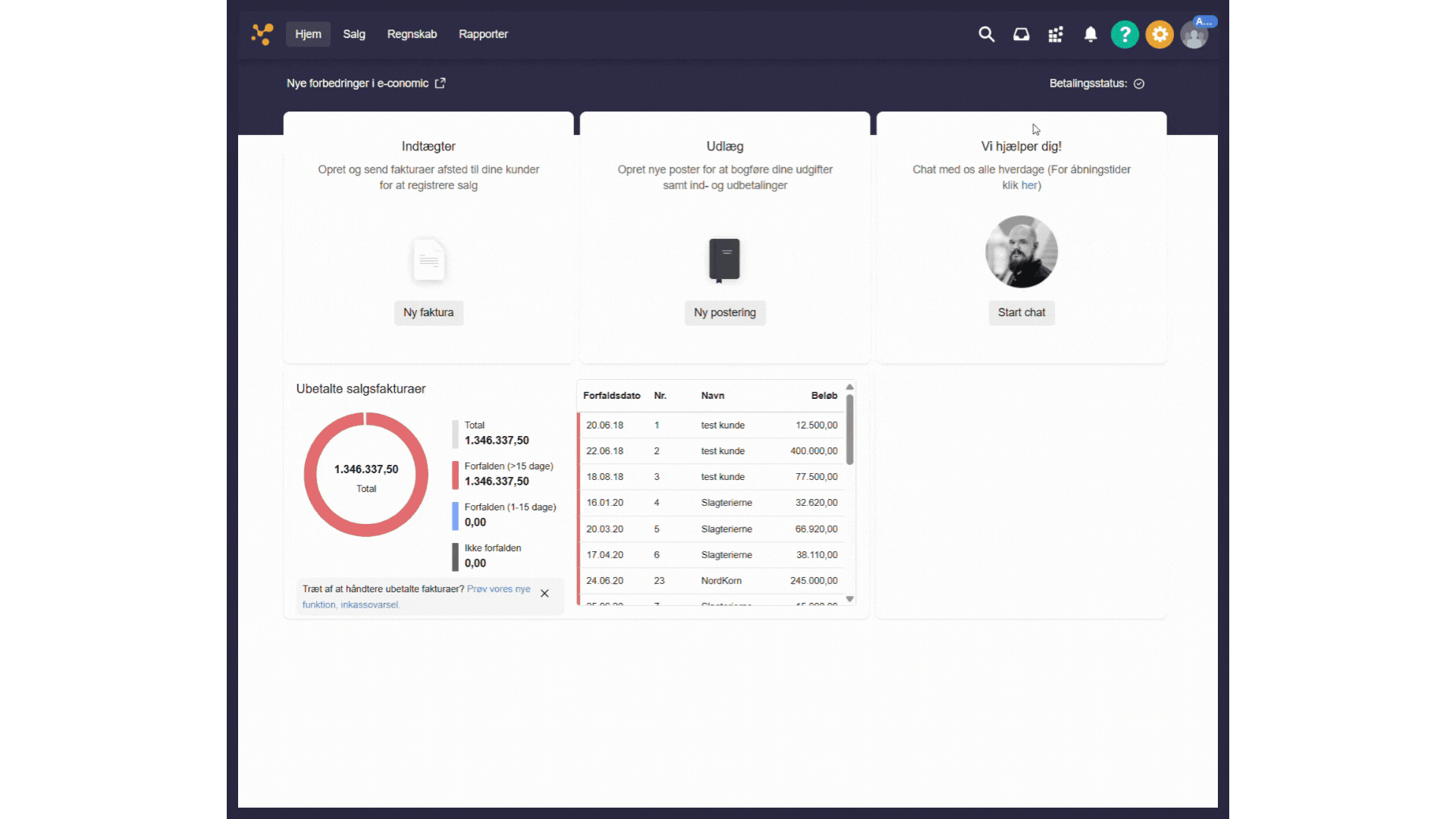
Task: Open the Rapporter menu
Action: point(483,34)
